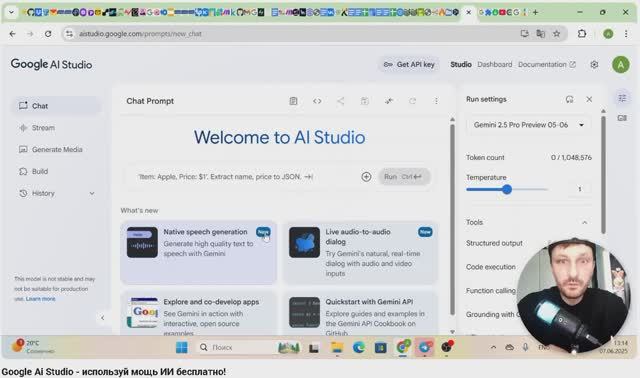Screen dimensions: 640x378
Task: Toggle the Run settings tune icon on right rail
Action: point(622,98)
